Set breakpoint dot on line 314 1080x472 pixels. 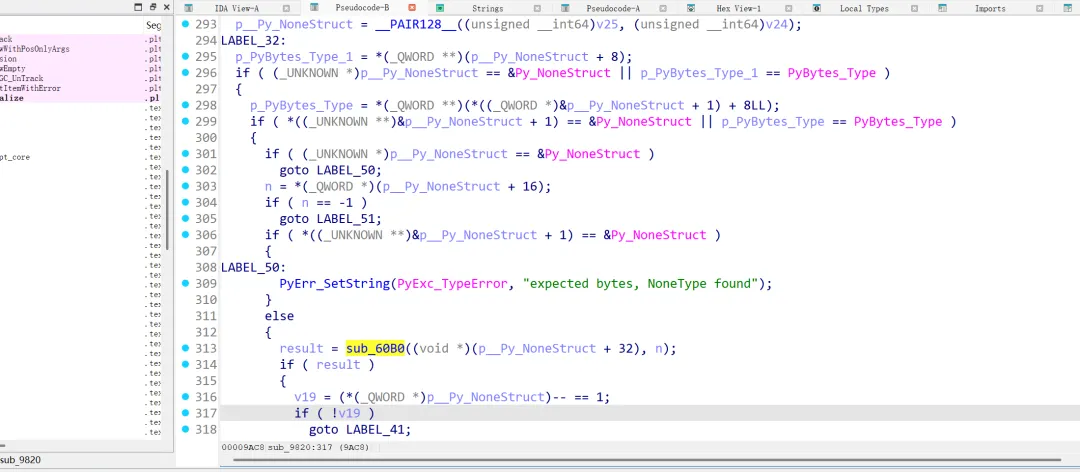(x=185, y=364)
